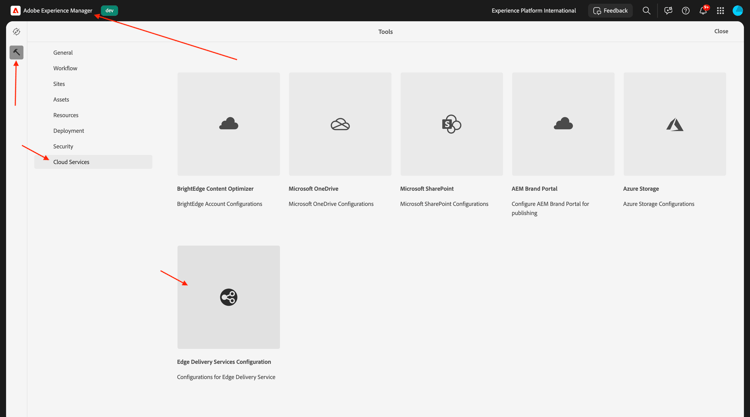The width and height of the screenshot is (750, 417).
Task: Select Security in Tools navigation
Action: coord(63,146)
